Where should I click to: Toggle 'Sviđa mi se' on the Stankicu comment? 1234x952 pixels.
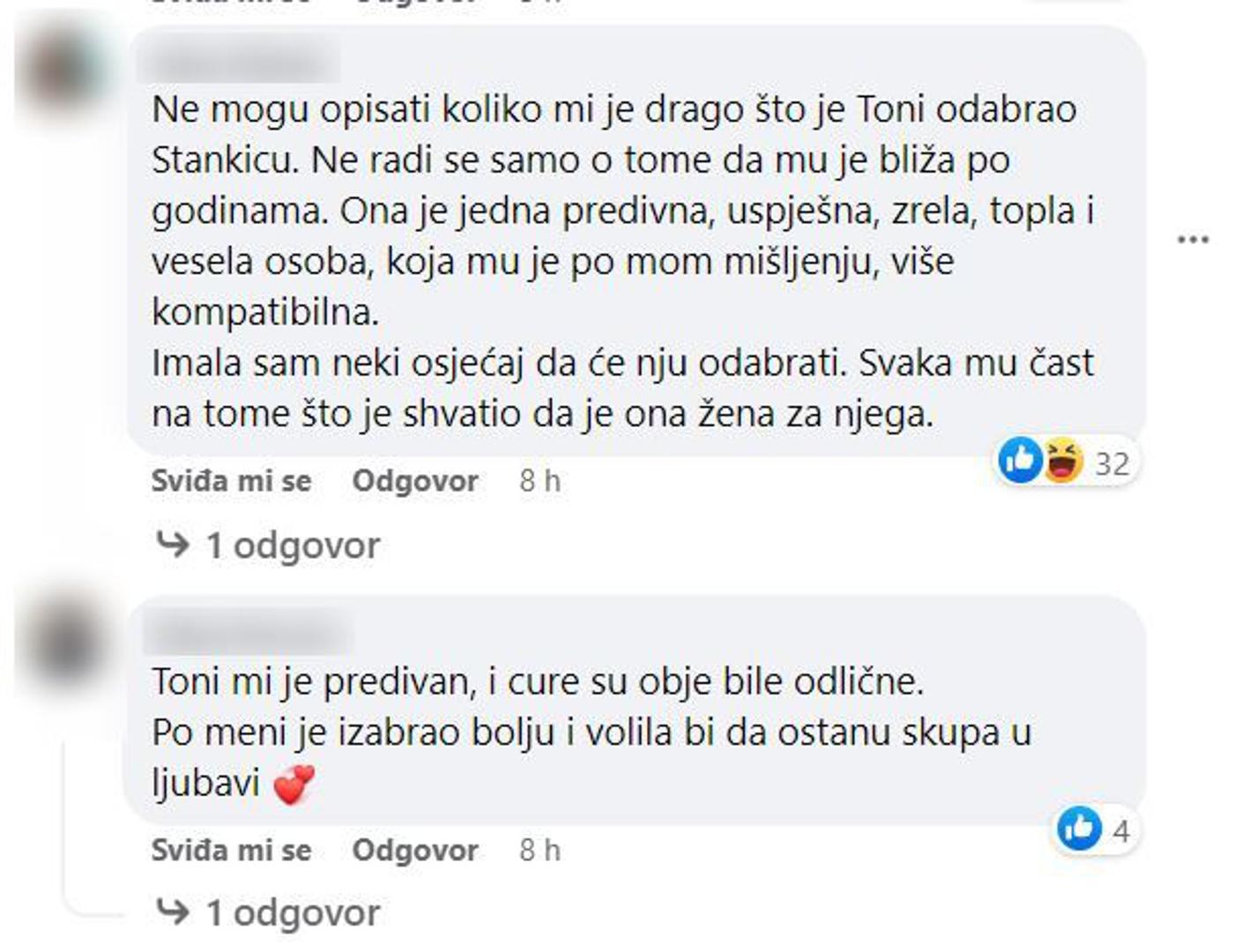click(231, 481)
